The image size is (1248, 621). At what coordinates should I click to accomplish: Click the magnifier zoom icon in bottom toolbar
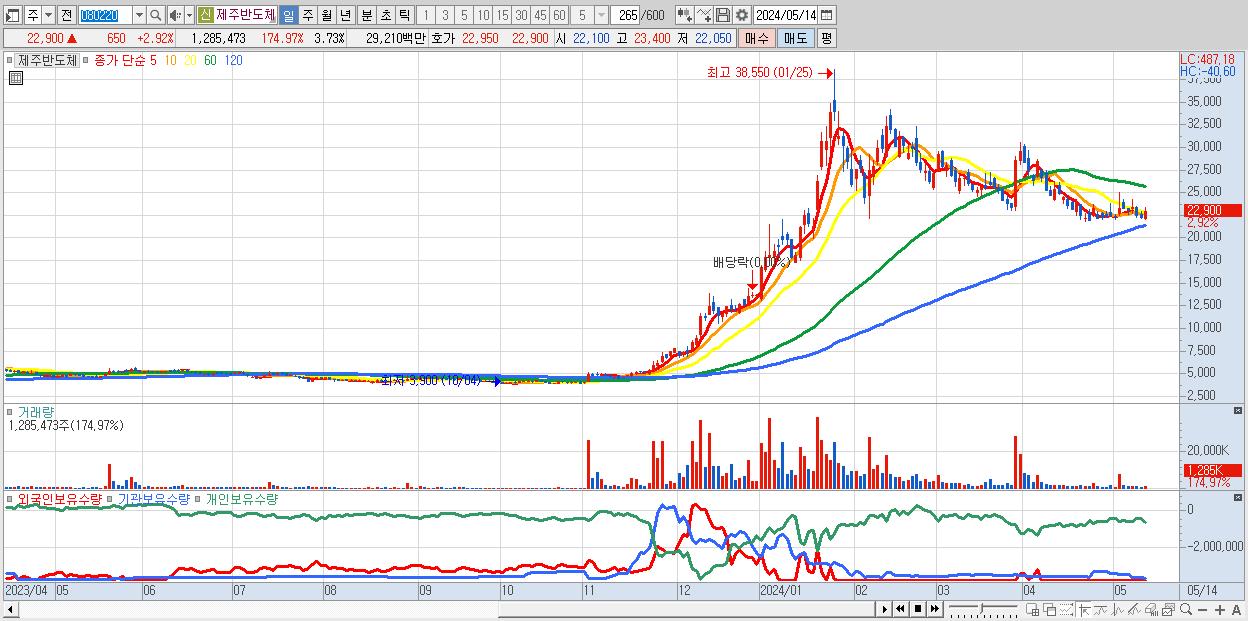click(1186, 610)
